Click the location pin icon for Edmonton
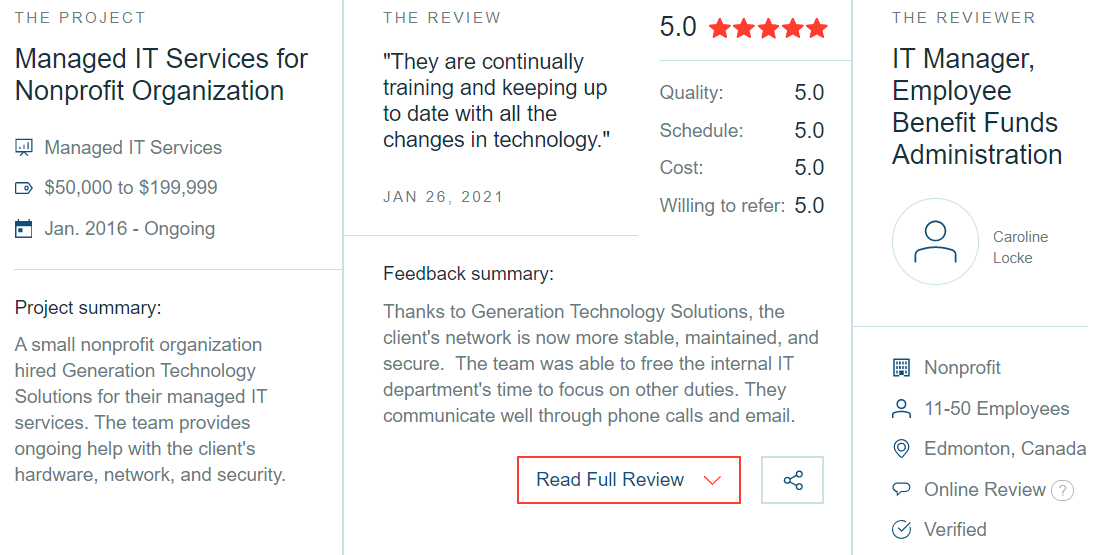Screen dimensions: 1105x555 tap(901, 449)
